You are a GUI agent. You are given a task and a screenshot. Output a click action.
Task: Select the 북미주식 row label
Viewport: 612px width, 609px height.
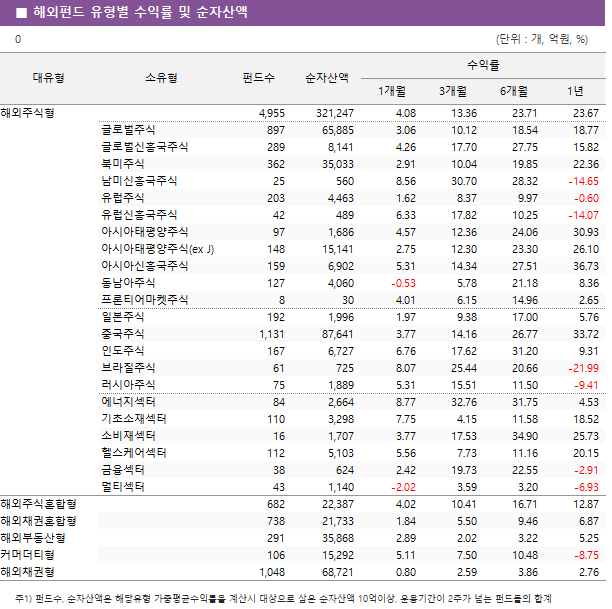point(123,164)
